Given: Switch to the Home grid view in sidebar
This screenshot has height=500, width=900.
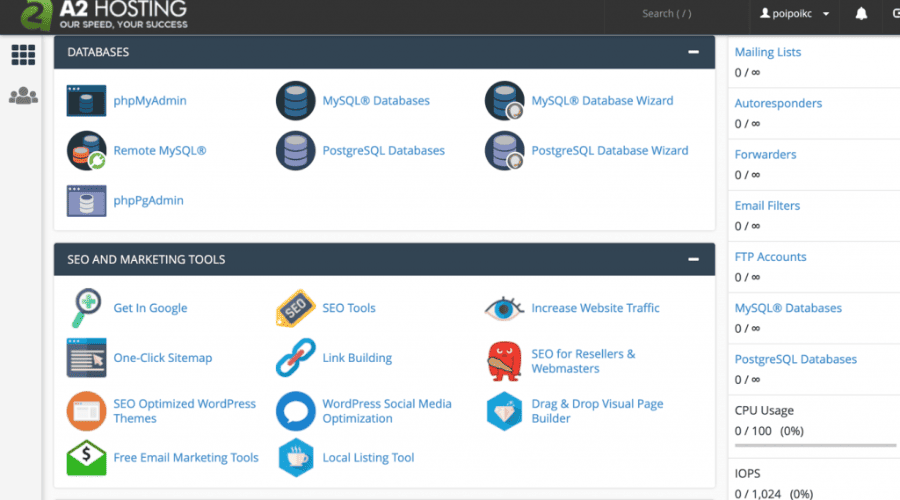Looking at the screenshot, I should (22, 55).
